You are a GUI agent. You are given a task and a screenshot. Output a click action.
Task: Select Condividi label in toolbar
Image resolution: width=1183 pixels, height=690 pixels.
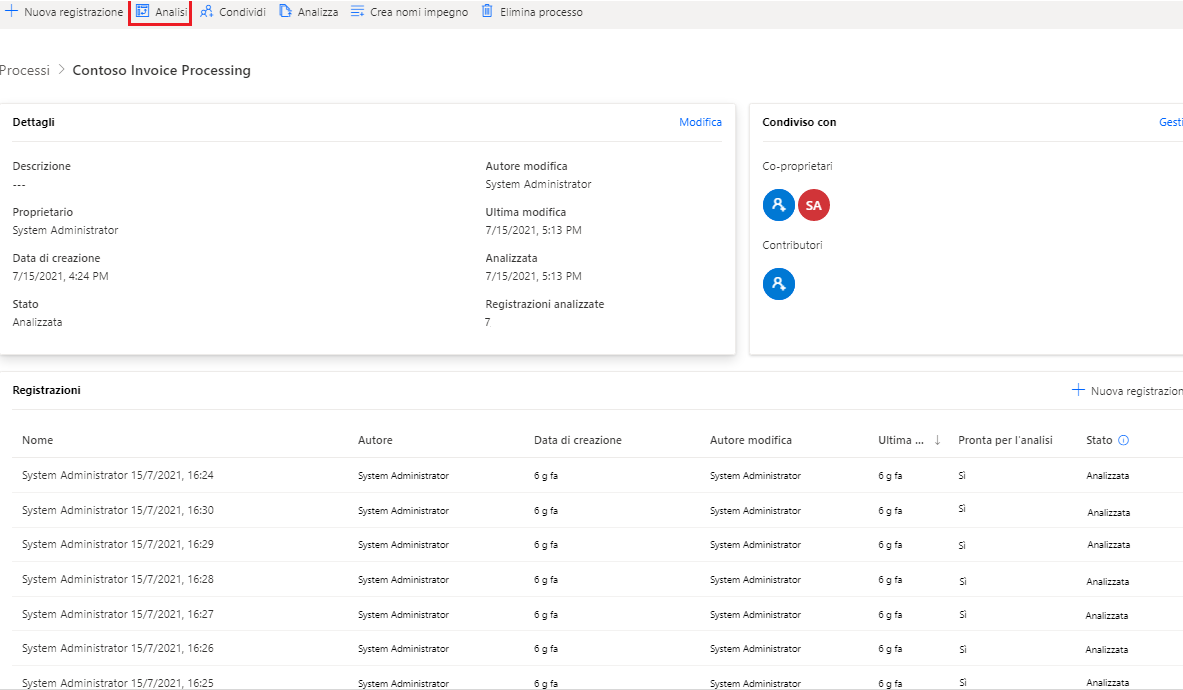(242, 12)
